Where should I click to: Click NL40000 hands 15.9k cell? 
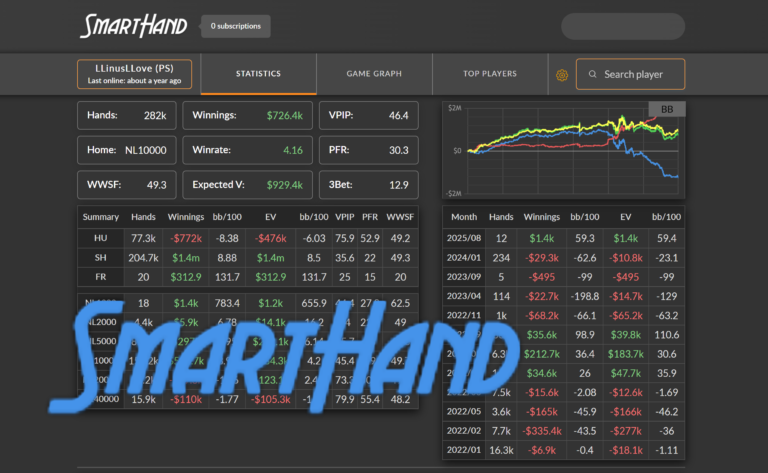click(143, 400)
